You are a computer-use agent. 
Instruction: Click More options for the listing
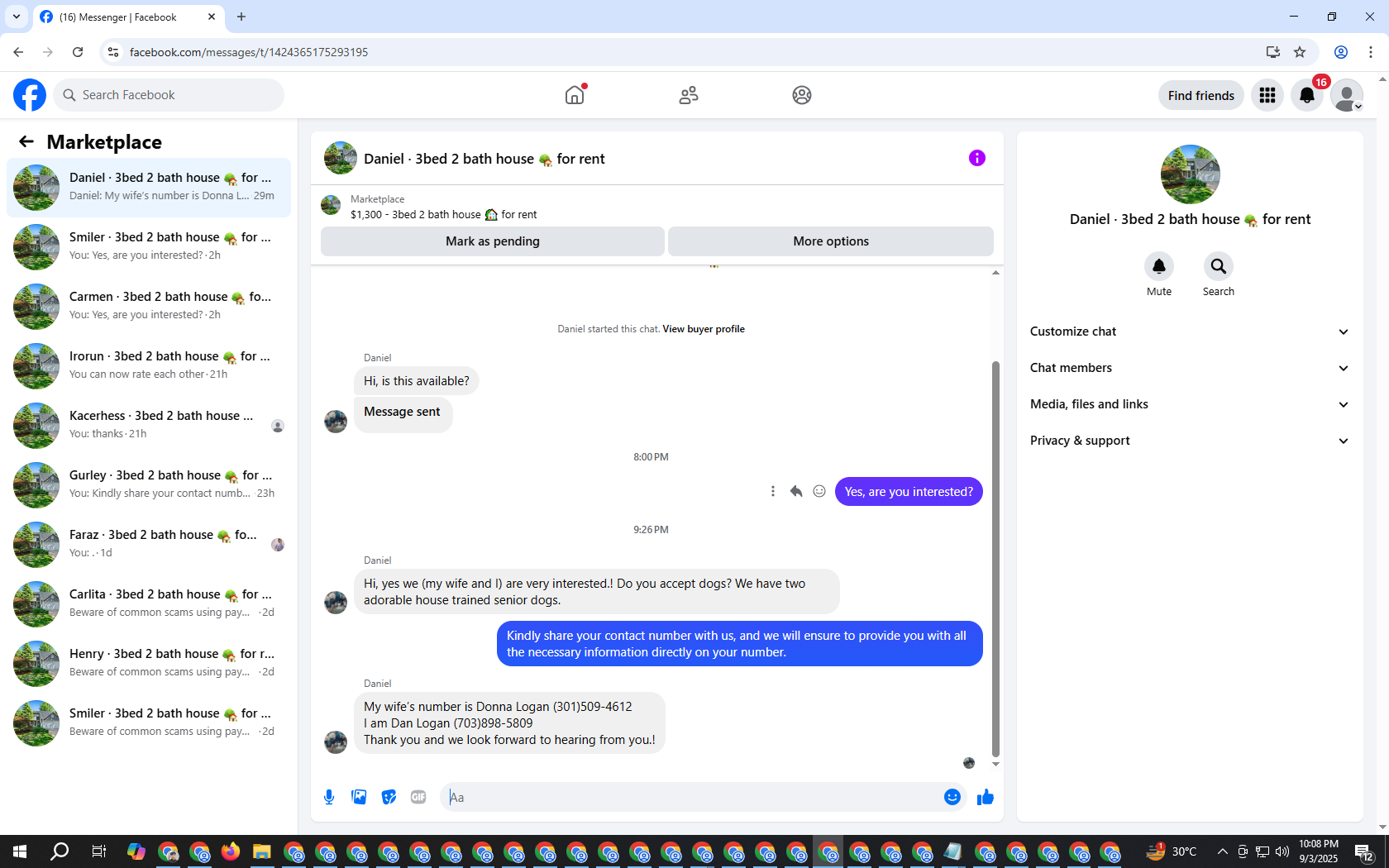(x=831, y=241)
